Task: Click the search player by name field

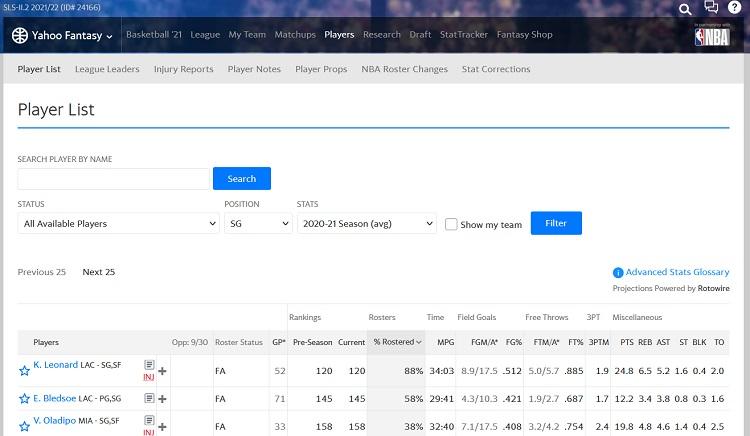Action: pyautogui.click(x=113, y=179)
